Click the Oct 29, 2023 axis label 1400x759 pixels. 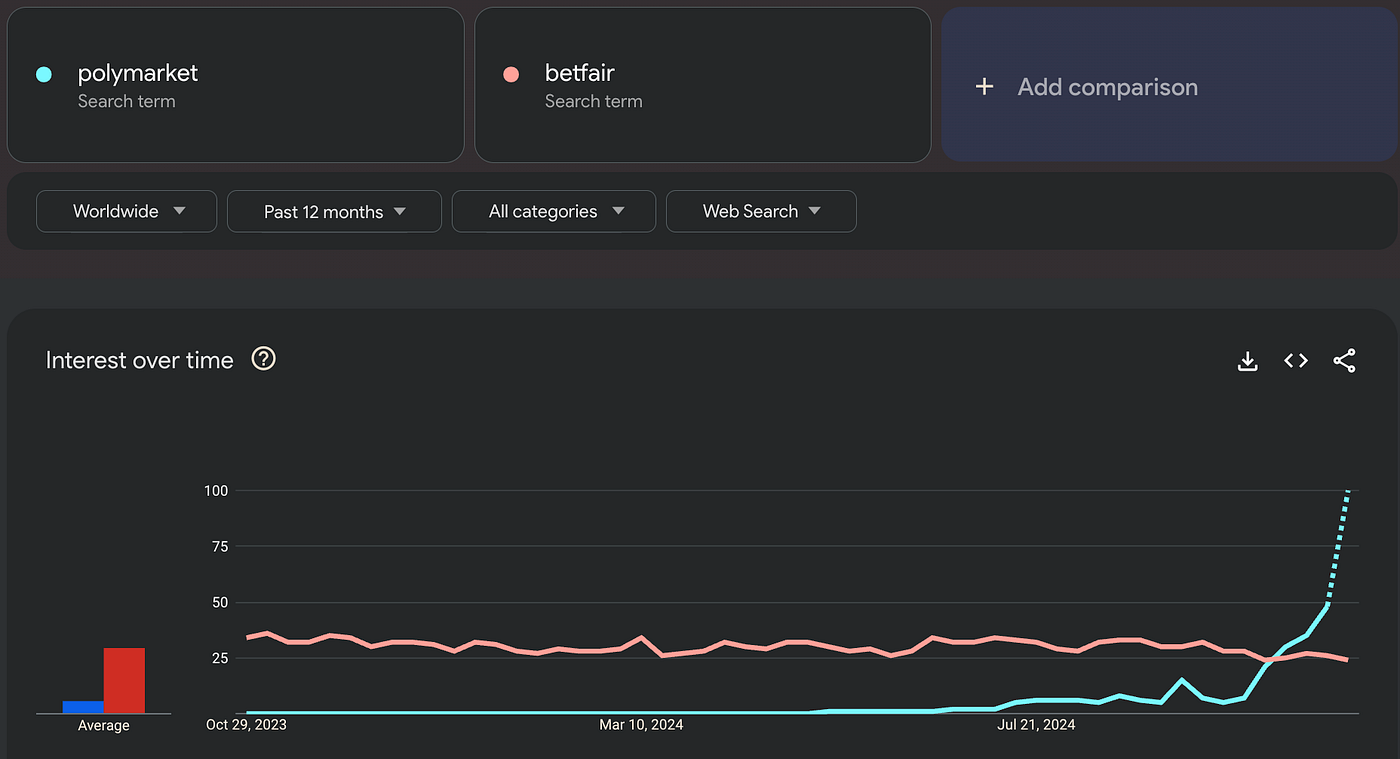tap(246, 724)
